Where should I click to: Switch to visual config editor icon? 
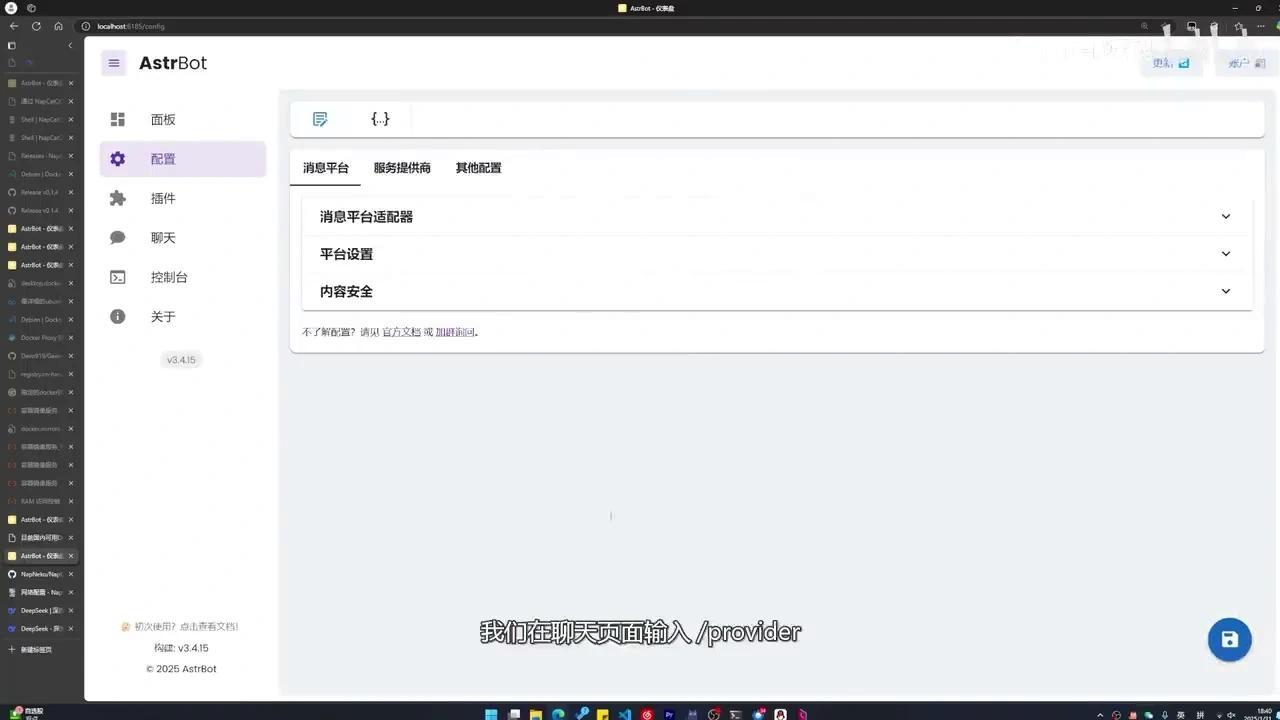pyautogui.click(x=320, y=119)
